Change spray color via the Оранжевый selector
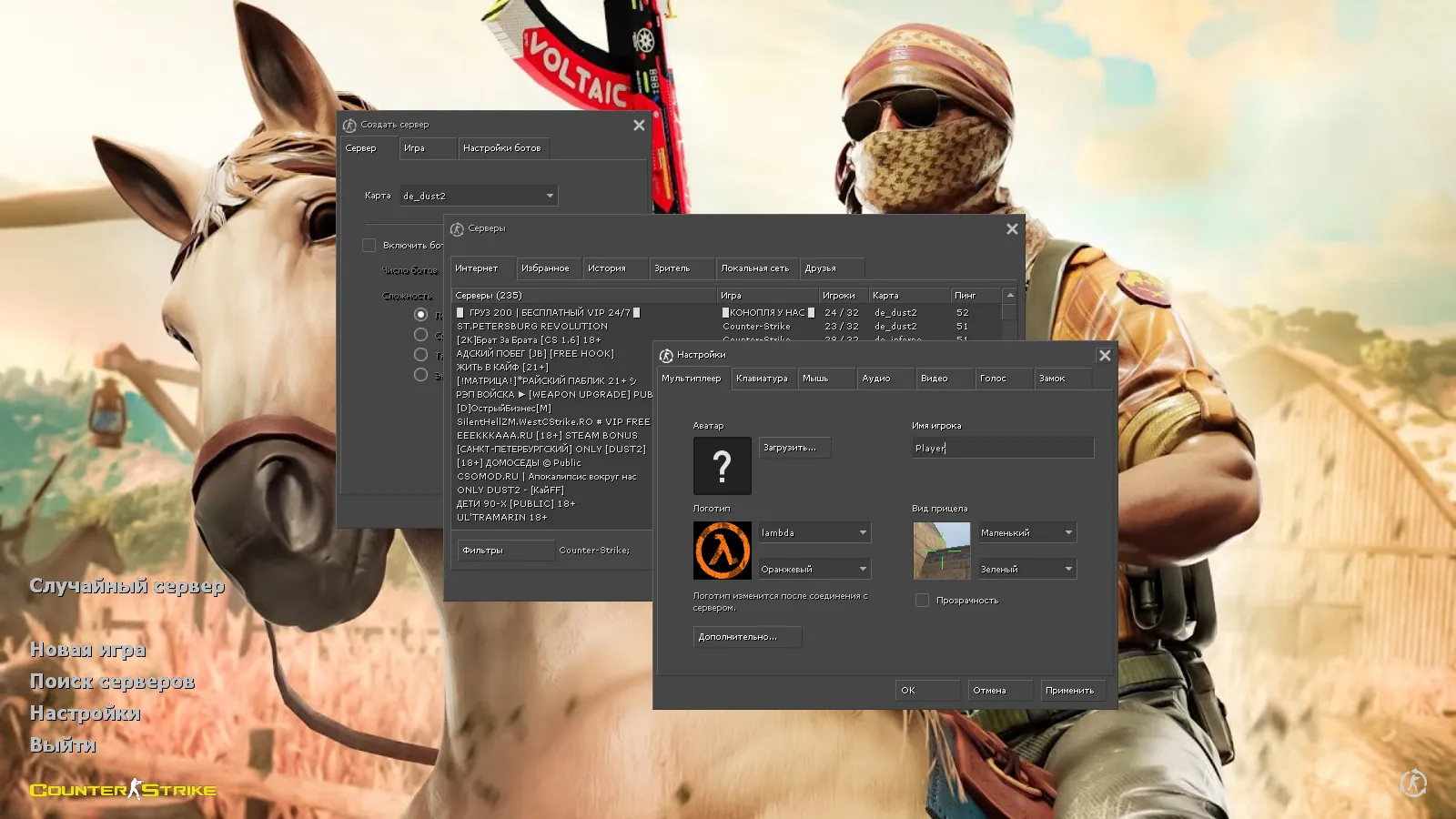The width and height of the screenshot is (1456, 819). (x=814, y=568)
